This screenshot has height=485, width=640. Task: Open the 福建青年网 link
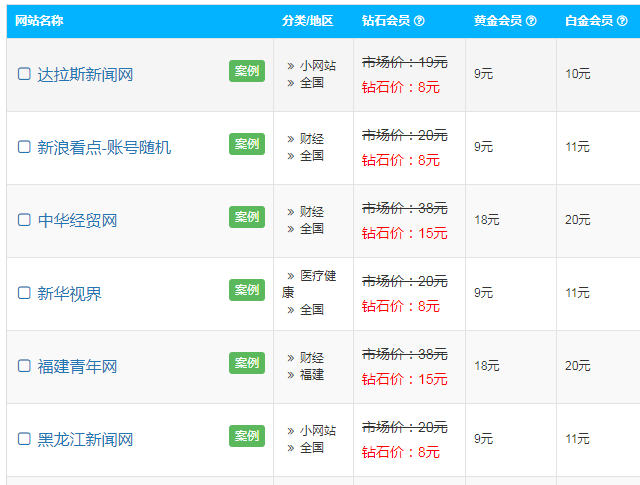(x=77, y=367)
